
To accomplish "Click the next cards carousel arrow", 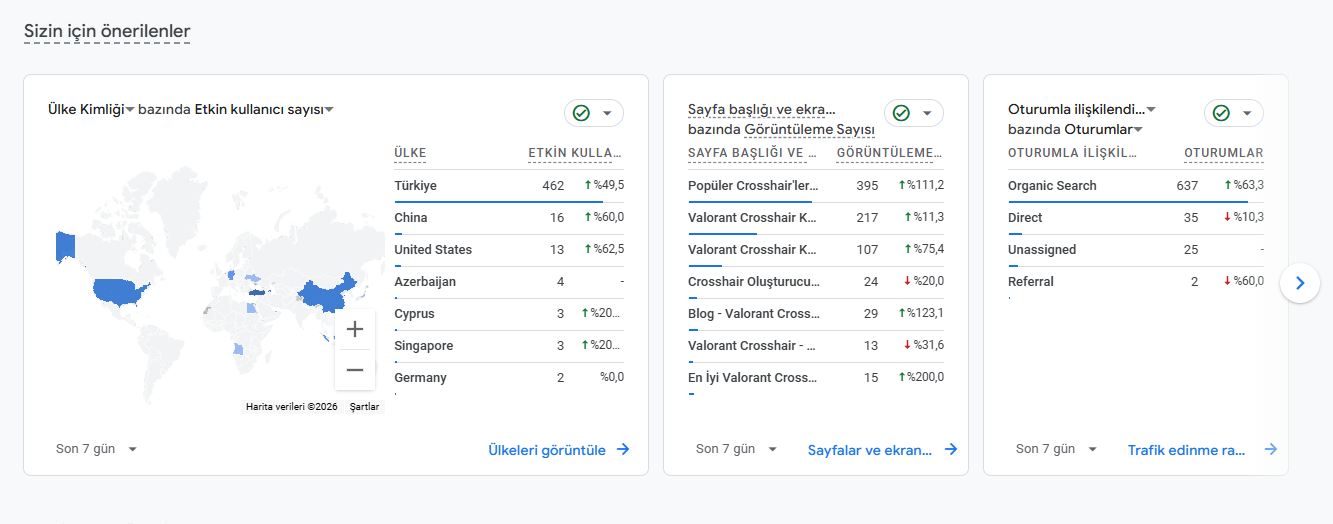I will [x=1299, y=283].
